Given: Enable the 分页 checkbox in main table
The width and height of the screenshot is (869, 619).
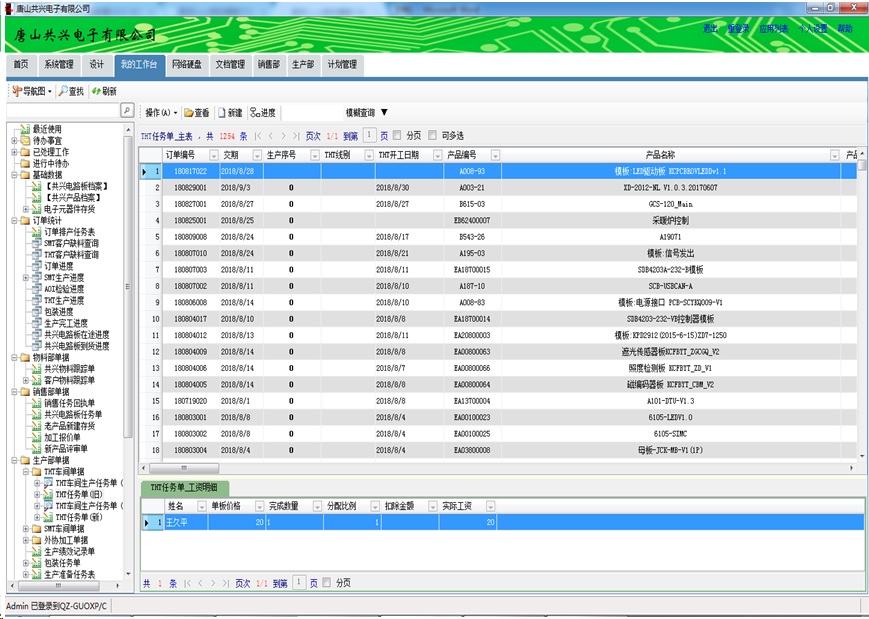Looking at the screenshot, I should tap(397, 135).
